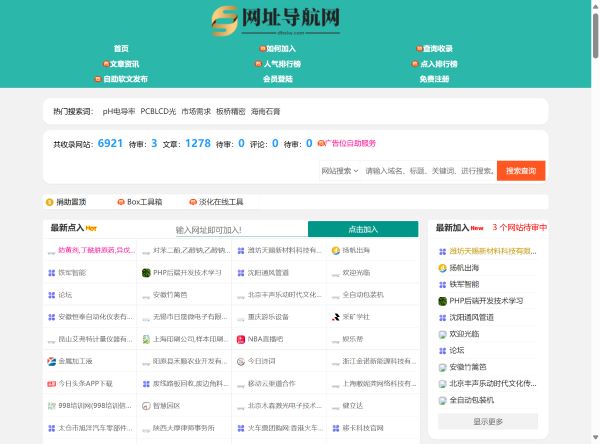The width and height of the screenshot is (600, 444).
Task: Open the 网站搜索 search type dropdown
Action: click(x=340, y=171)
